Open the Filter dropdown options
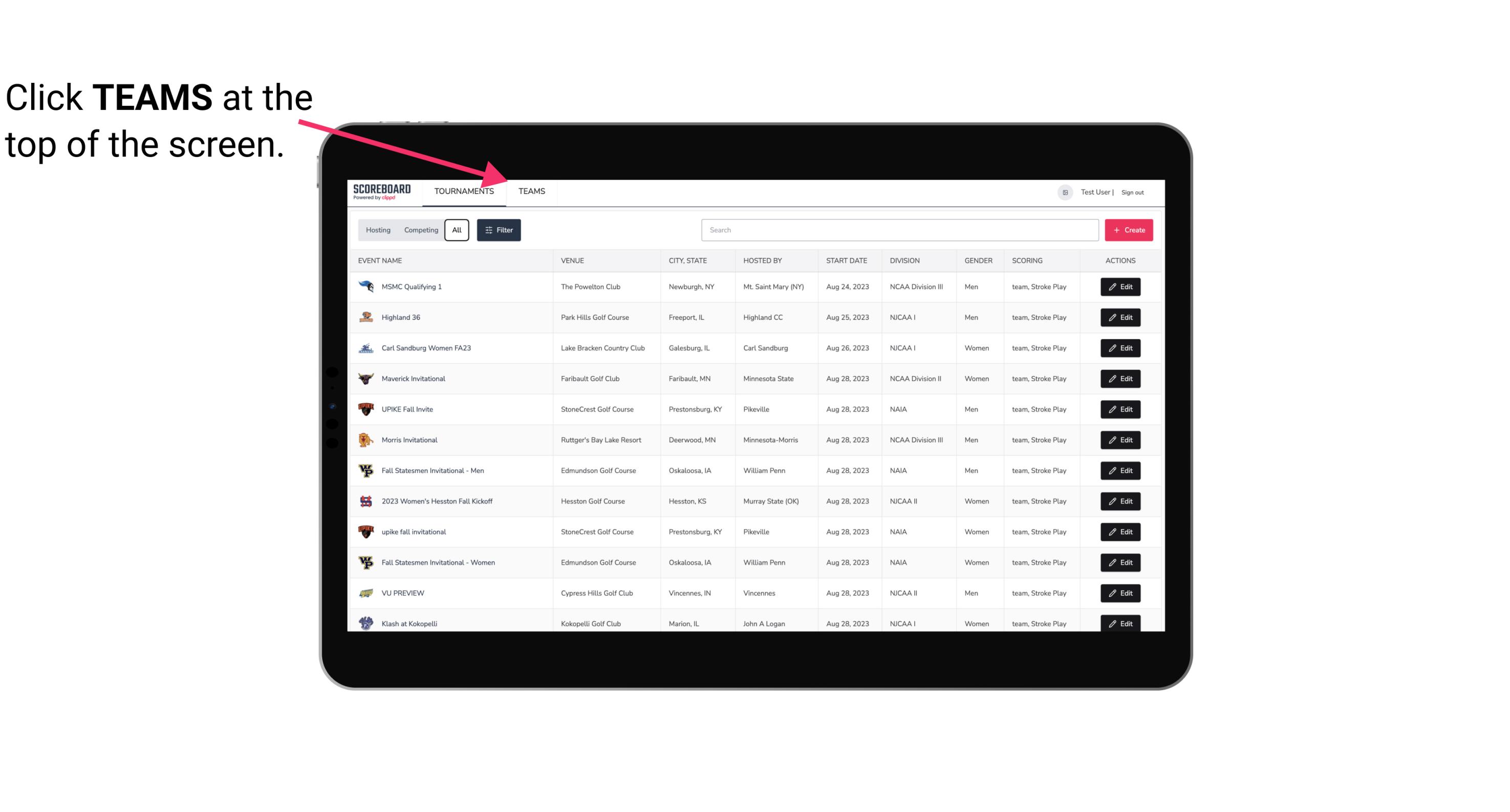1510x812 pixels. [498, 230]
